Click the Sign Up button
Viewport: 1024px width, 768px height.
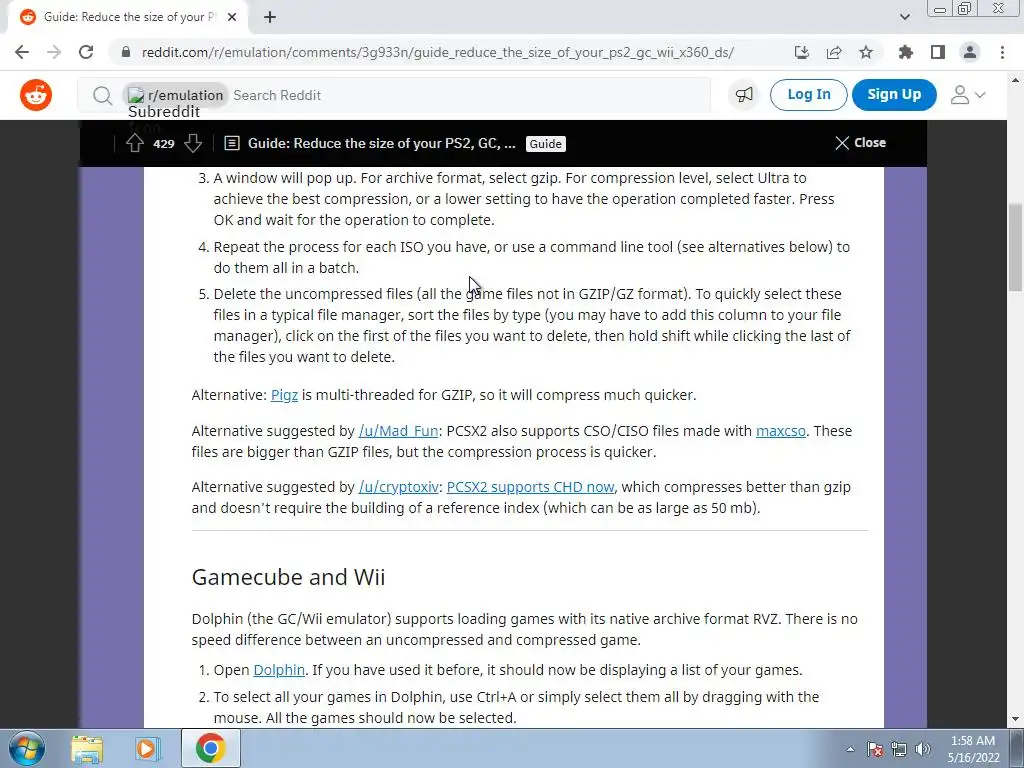pos(894,95)
